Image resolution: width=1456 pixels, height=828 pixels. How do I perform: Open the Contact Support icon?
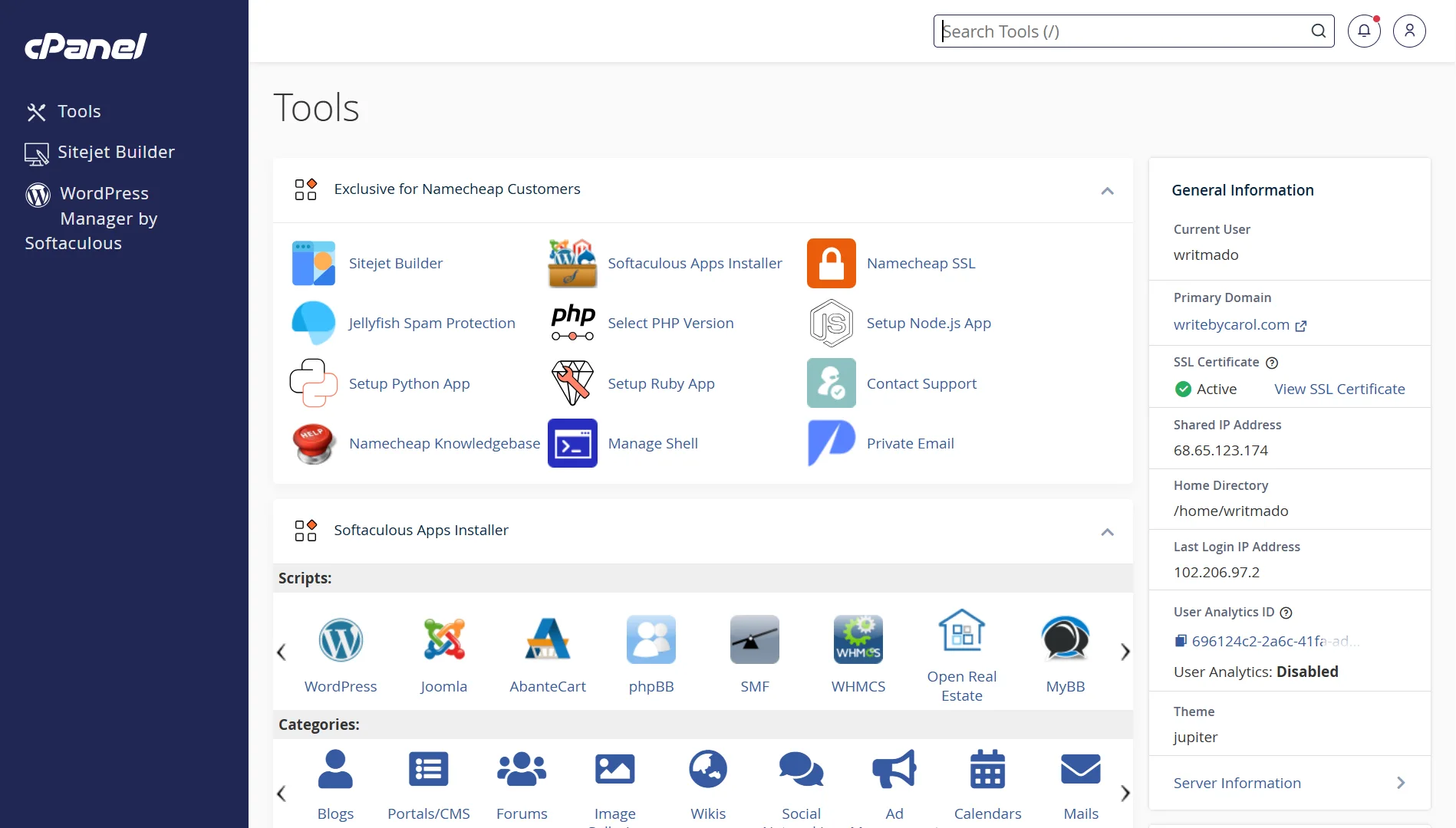coord(832,383)
